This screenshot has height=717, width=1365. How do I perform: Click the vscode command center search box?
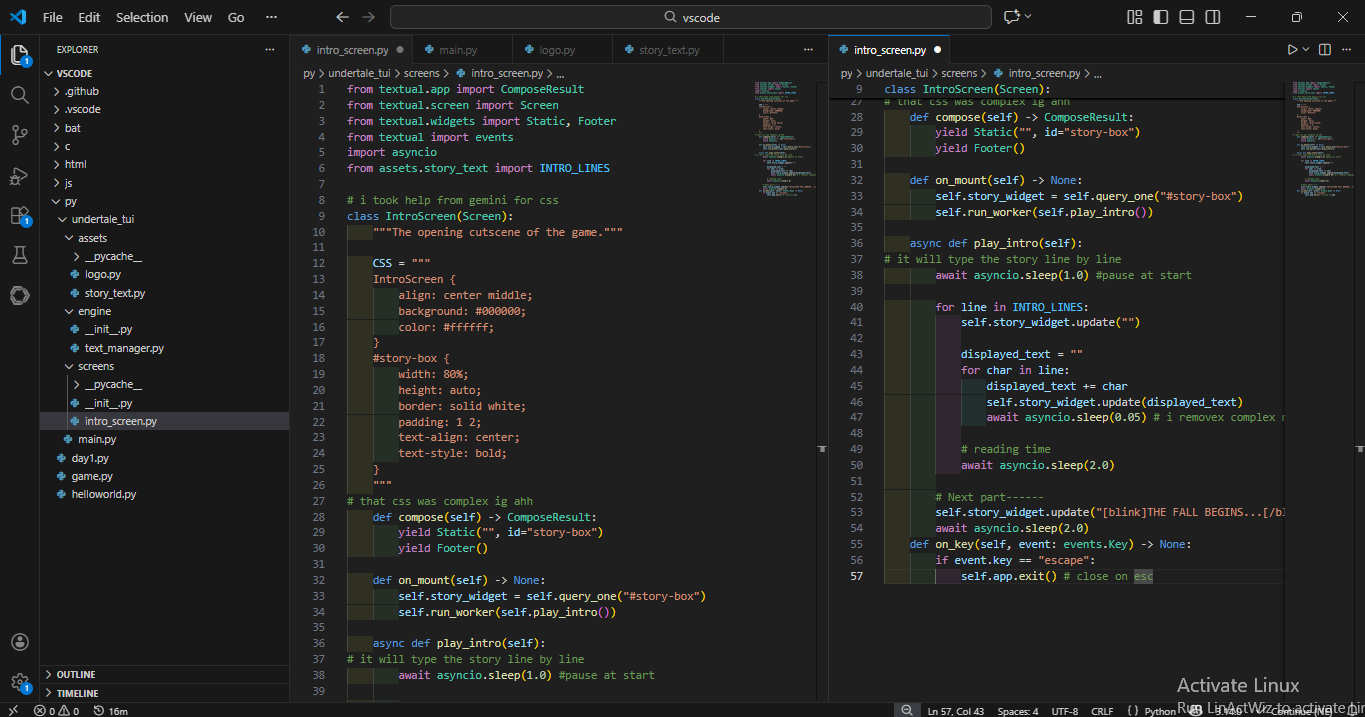(691, 17)
